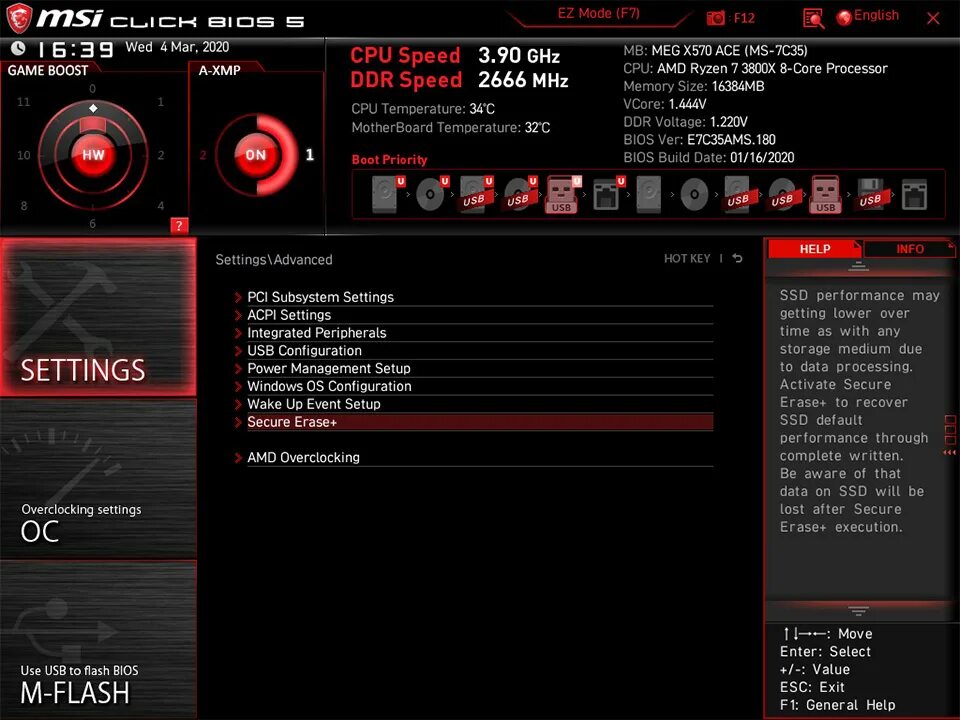Open ACPI Settings submenu
960x720 pixels.
pos(474,315)
